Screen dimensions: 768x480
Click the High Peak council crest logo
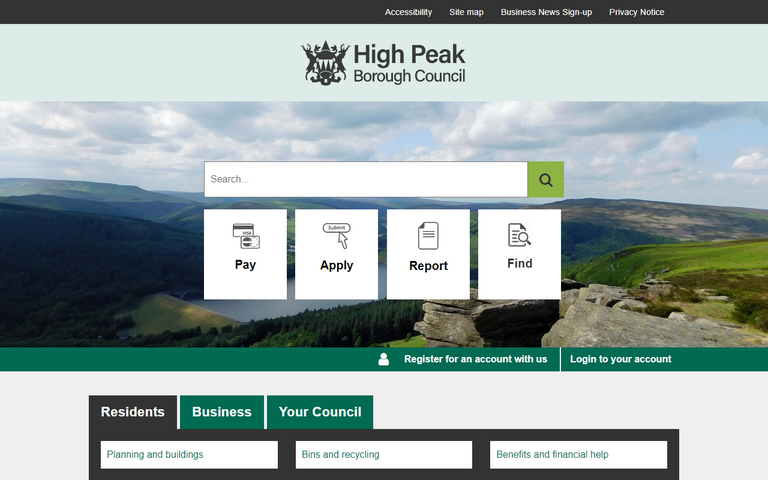326,63
